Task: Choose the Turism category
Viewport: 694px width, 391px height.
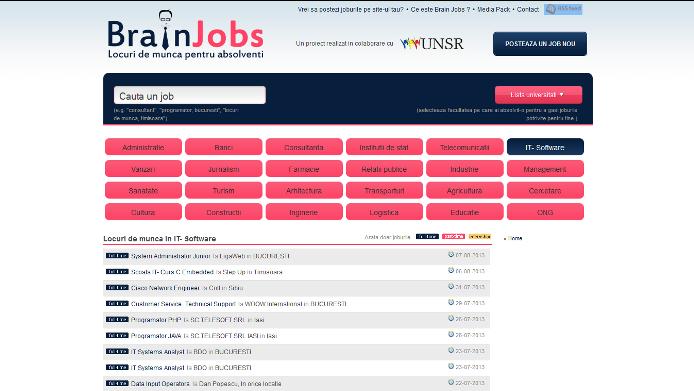Action: (x=224, y=190)
